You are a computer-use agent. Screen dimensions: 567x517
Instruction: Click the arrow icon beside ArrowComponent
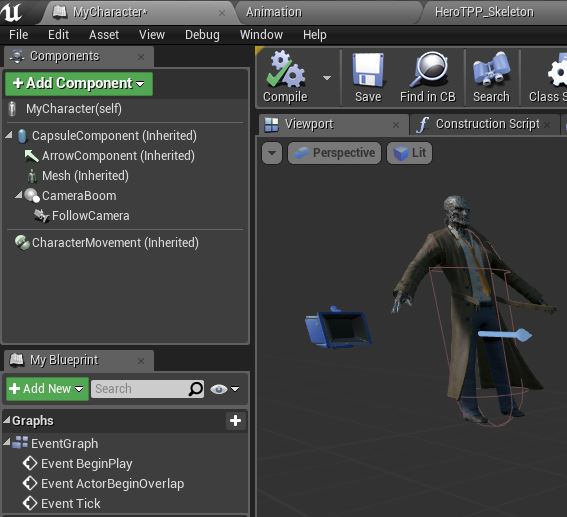(31, 156)
